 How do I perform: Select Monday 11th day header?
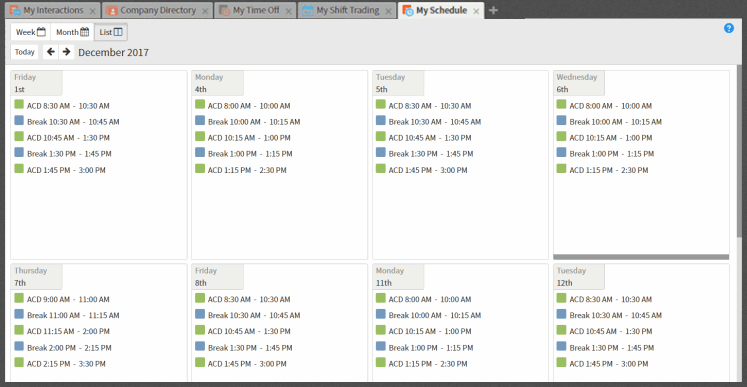[x=398, y=276]
